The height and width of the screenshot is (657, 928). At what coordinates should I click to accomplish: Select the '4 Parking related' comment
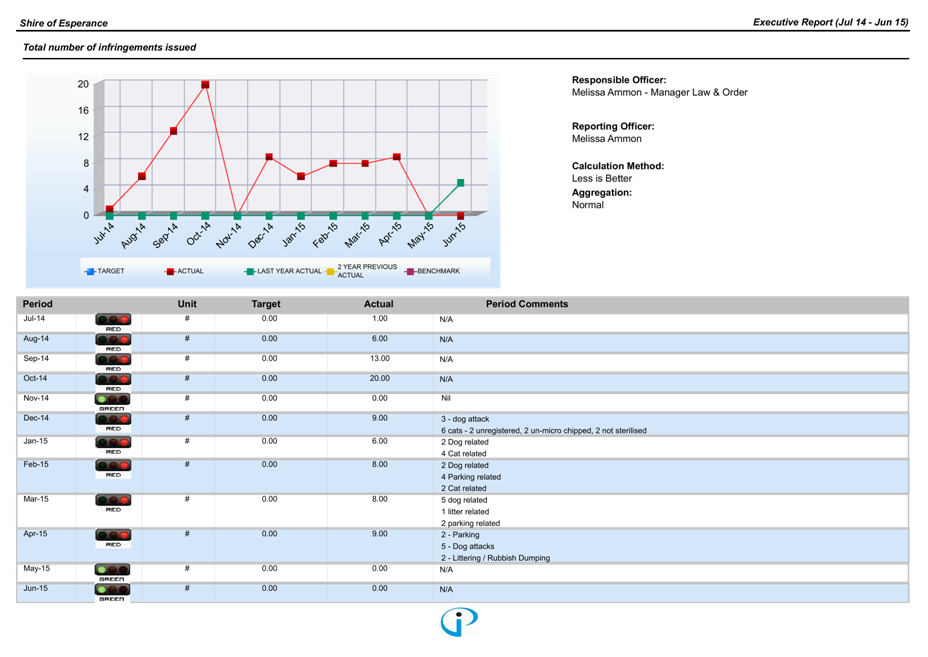[471, 477]
